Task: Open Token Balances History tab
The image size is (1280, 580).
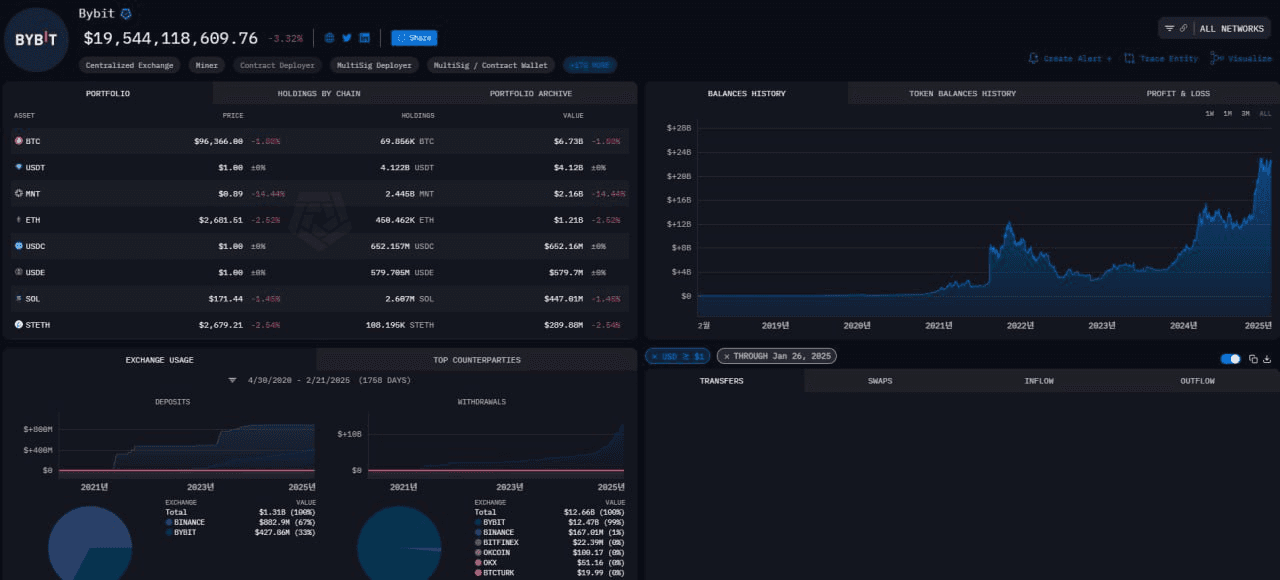Action: tap(962, 93)
